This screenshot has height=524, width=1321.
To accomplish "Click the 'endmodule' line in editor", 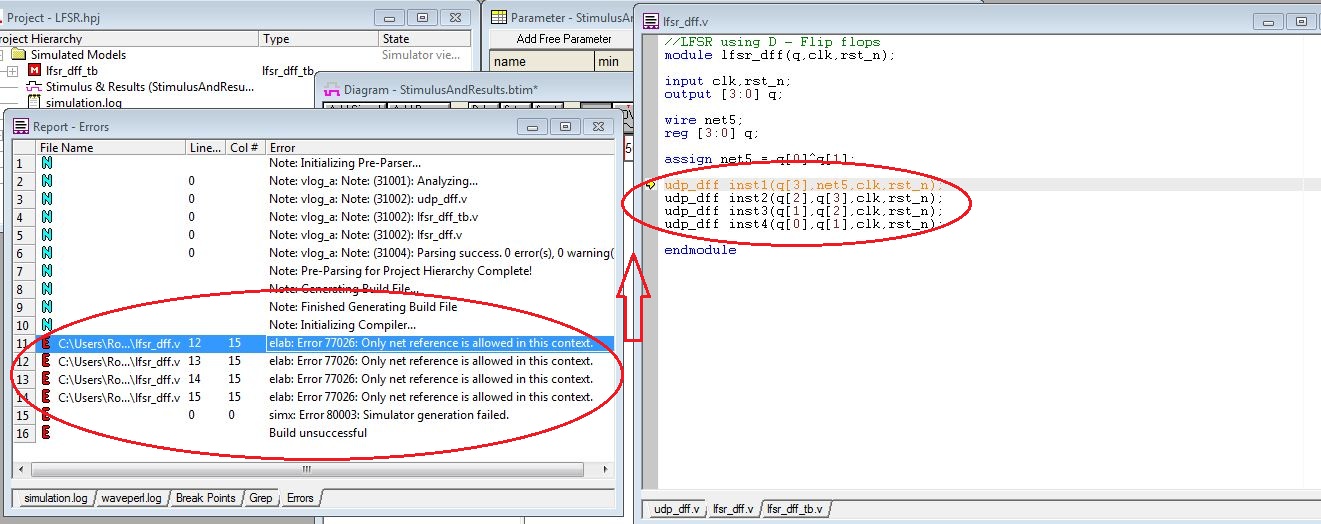I will coord(700,250).
